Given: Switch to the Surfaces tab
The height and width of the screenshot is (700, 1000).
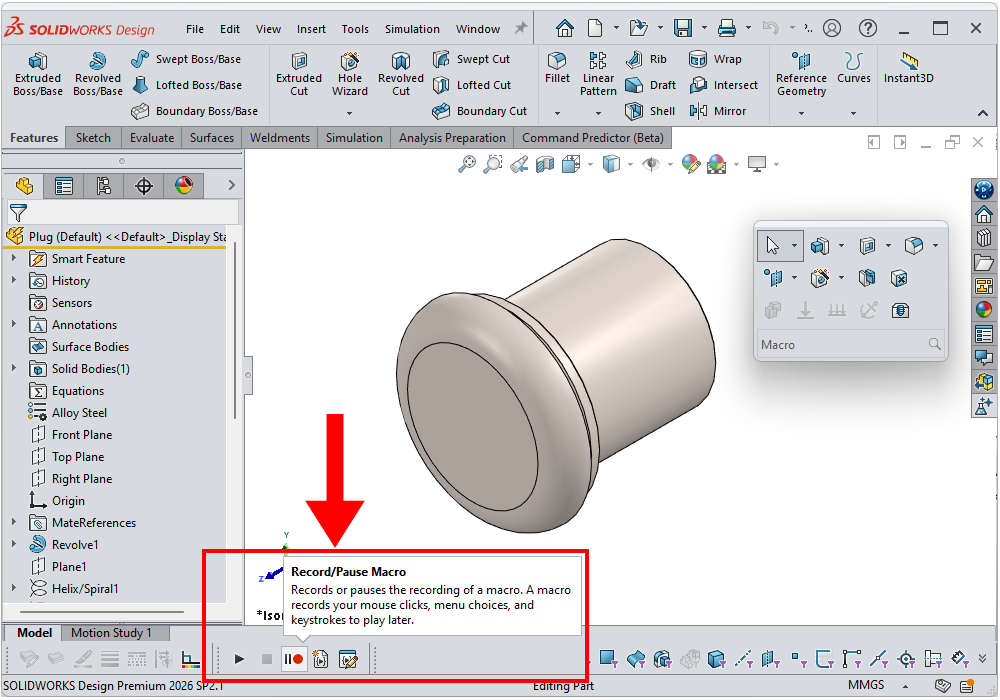Looking at the screenshot, I should [x=212, y=138].
